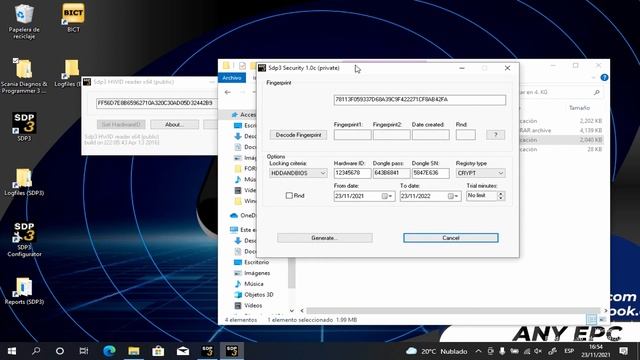The height and width of the screenshot is (360, 640).
Task: Click back arrow in File Explorer
Action: [x=228, y=92]
